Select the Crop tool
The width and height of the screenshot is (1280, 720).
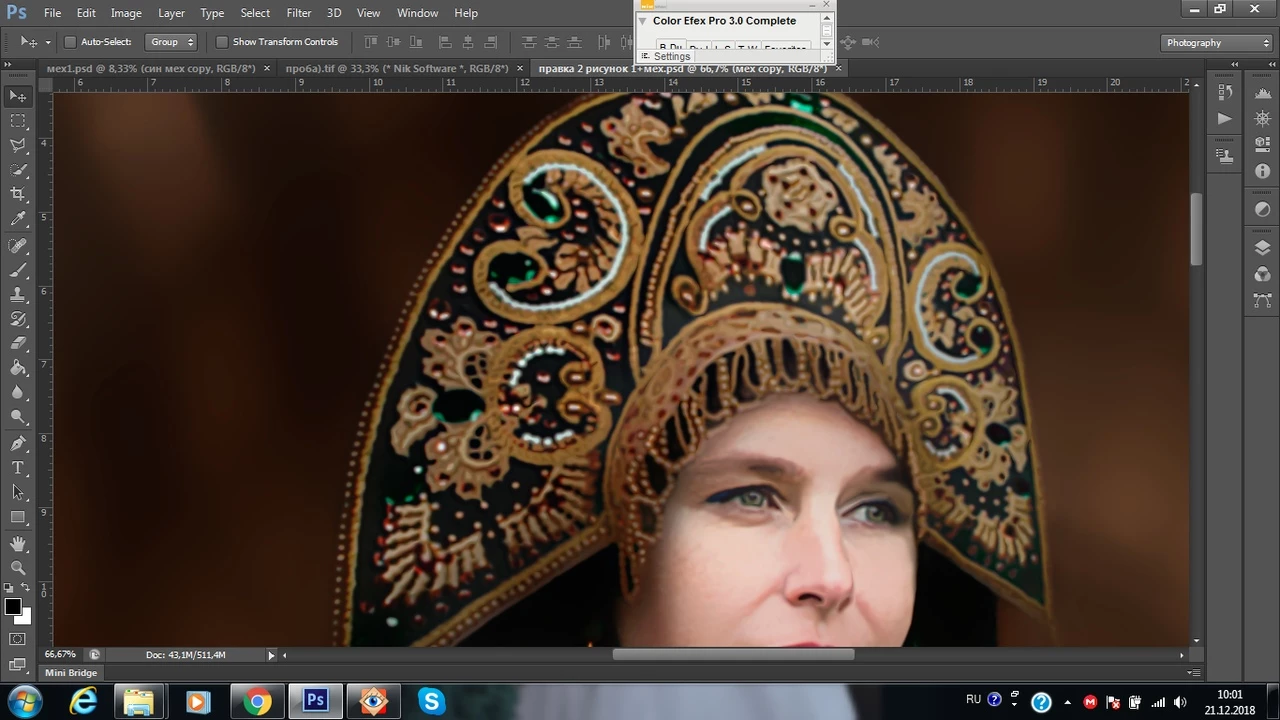click(x=18, y=194)
